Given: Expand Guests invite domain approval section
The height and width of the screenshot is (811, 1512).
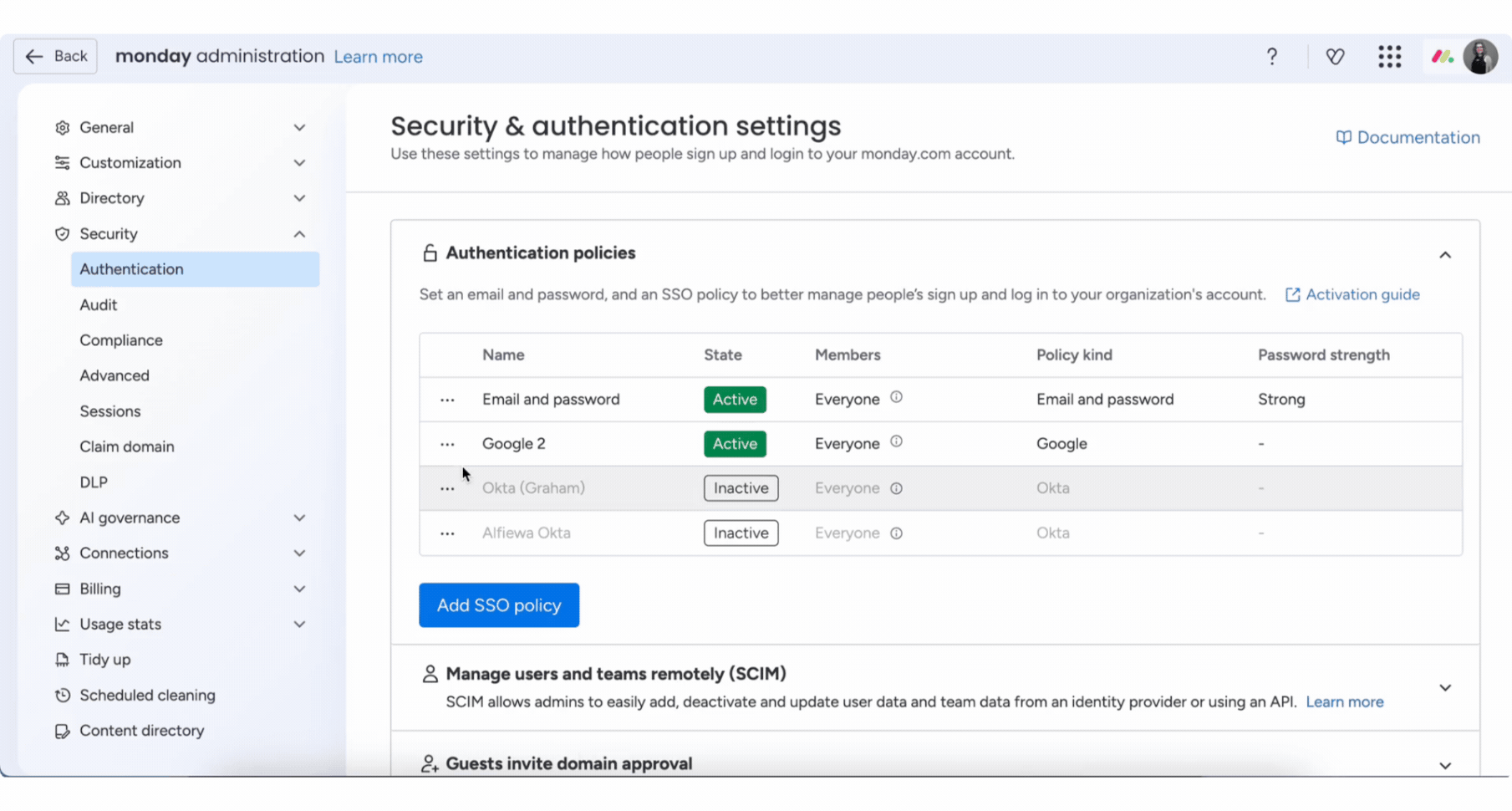Looking at the screenshot, I should point(1445,765).
